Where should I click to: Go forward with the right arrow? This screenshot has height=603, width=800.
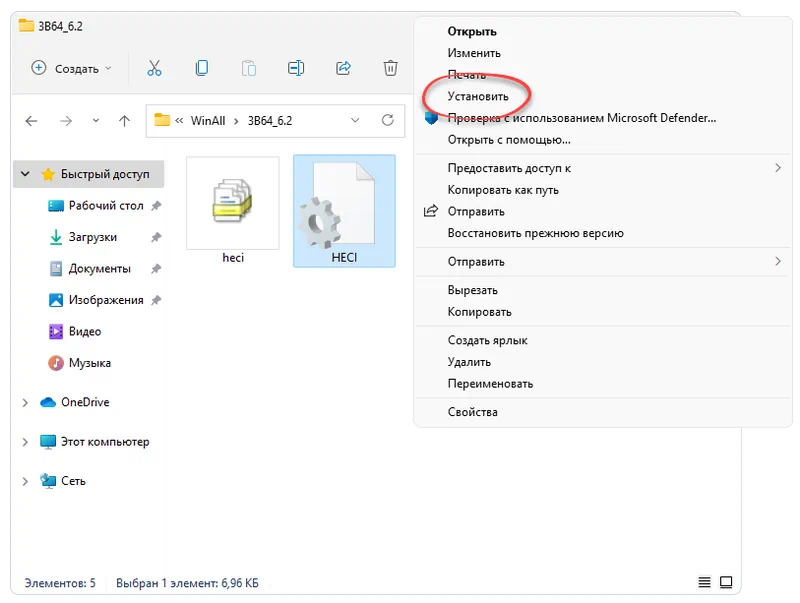(66, 121)
